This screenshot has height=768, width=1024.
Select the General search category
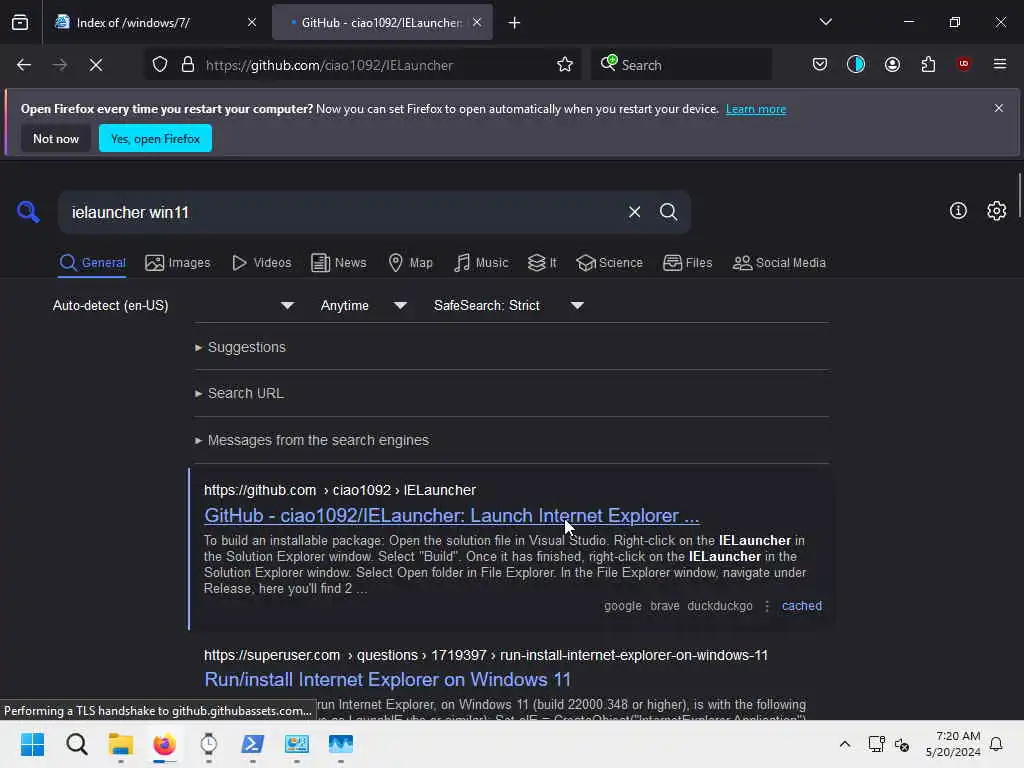(x=92, y=263)
